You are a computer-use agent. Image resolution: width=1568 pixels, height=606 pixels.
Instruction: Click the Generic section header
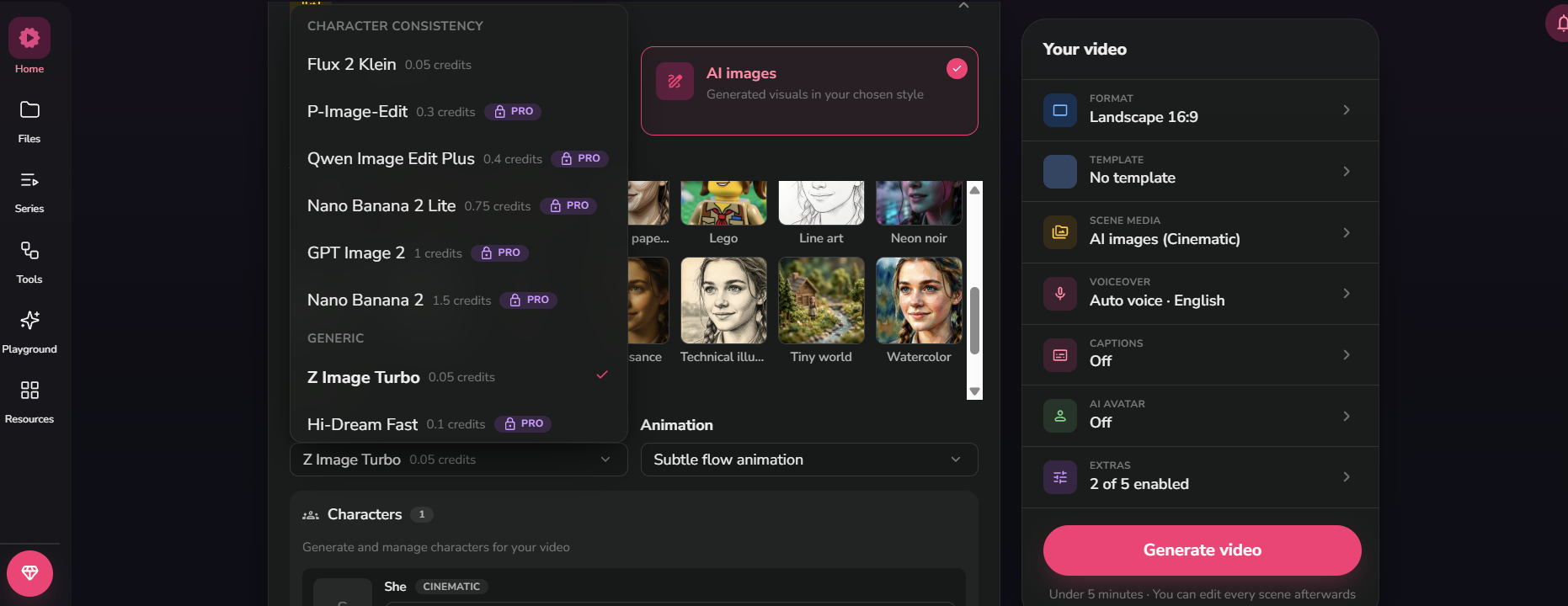coord(335,338)
